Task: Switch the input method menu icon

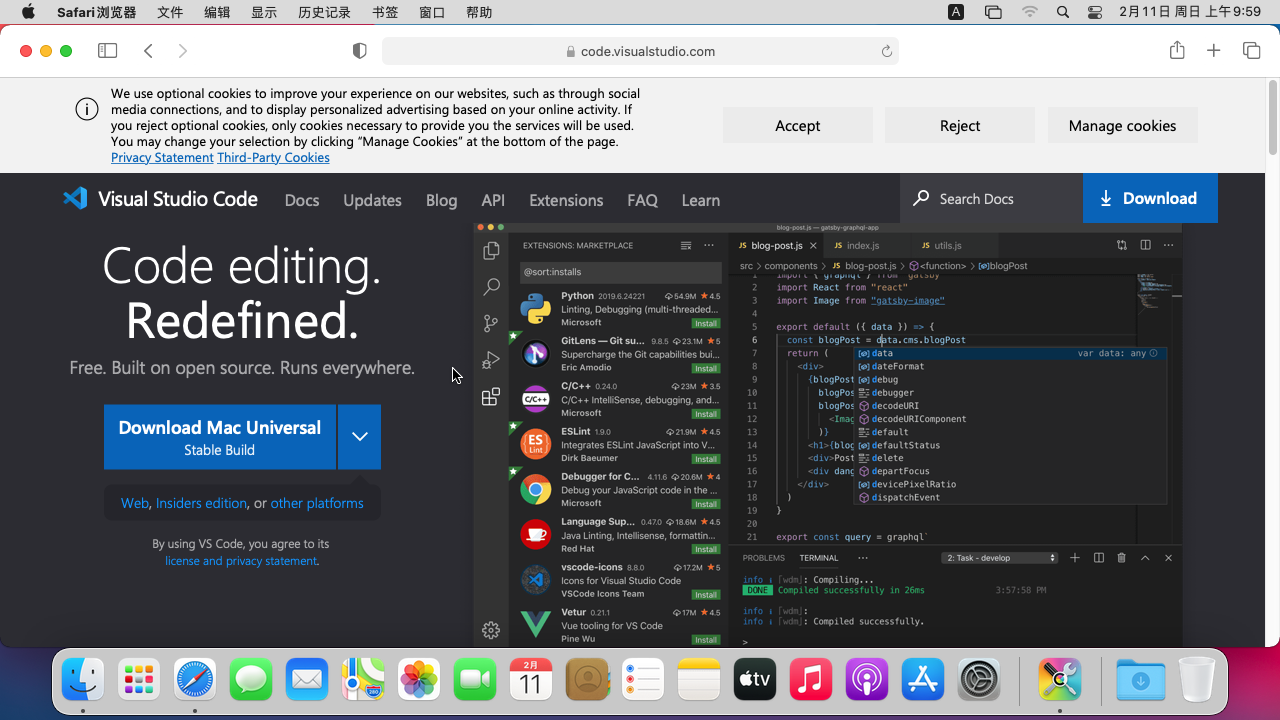Action: [x=956, y=12]
